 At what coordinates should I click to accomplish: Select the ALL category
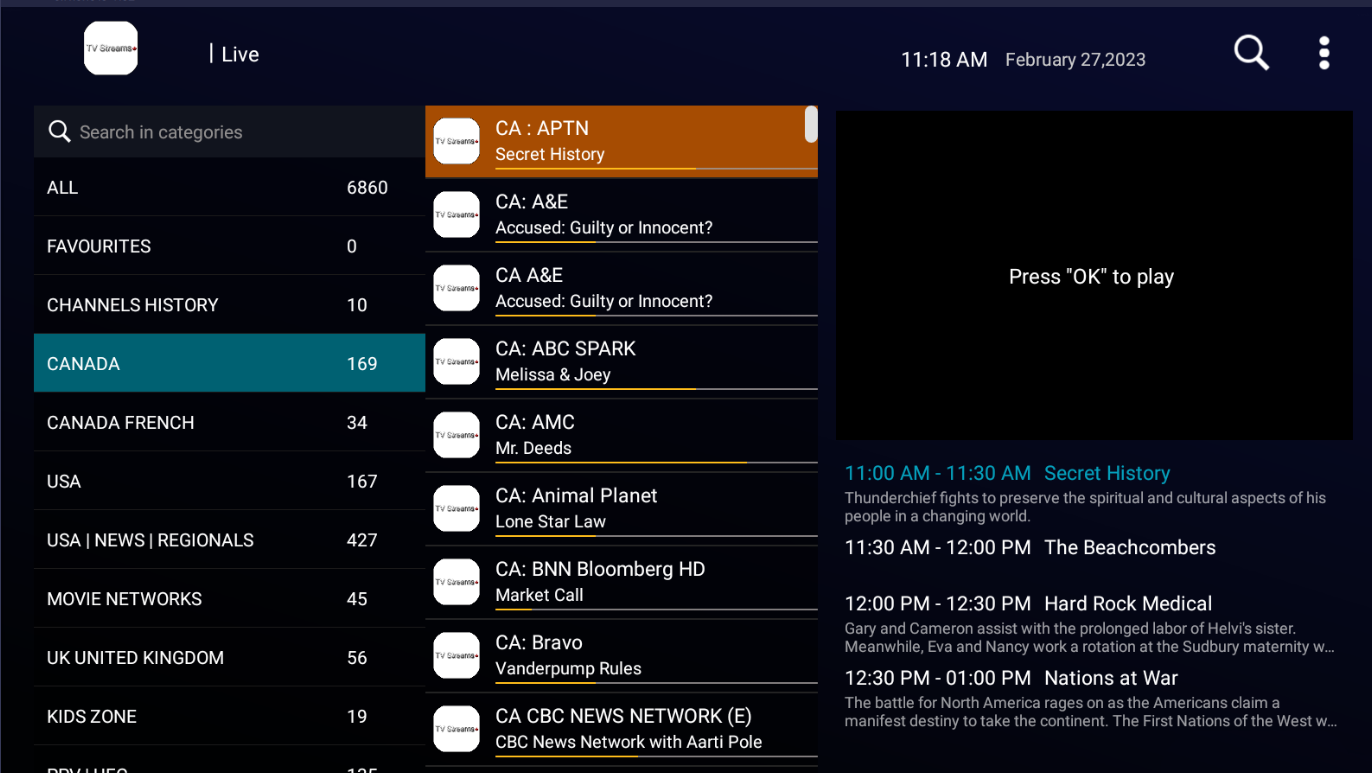coord(230,187)
